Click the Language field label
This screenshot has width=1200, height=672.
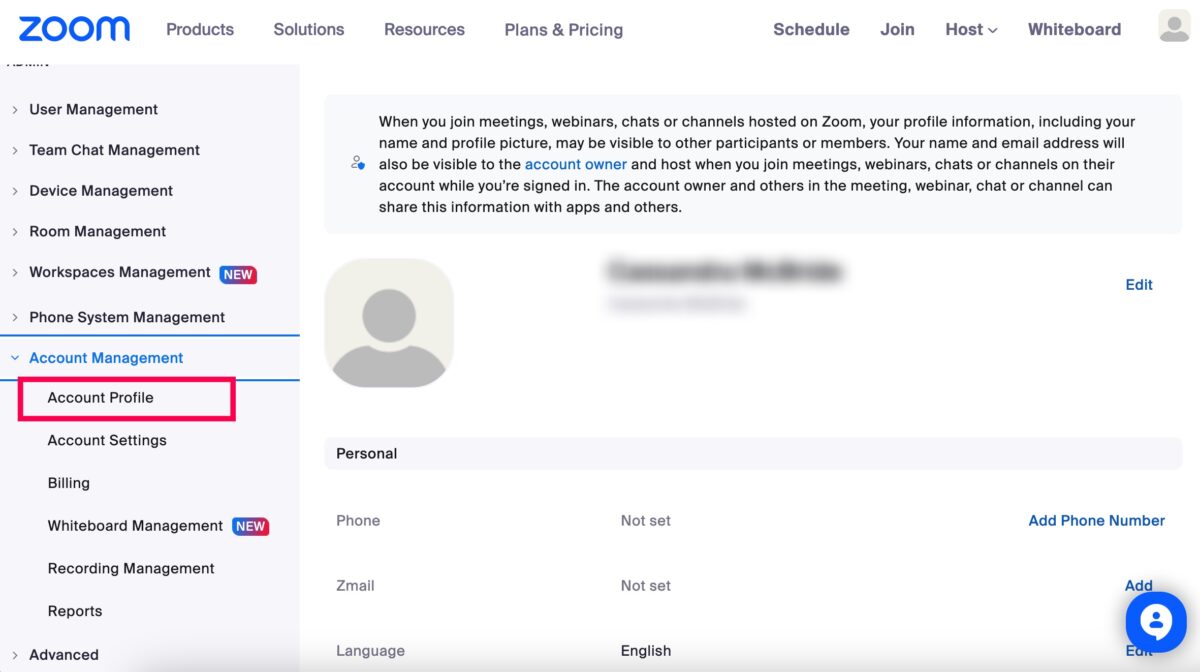click(x=370, y=651)
